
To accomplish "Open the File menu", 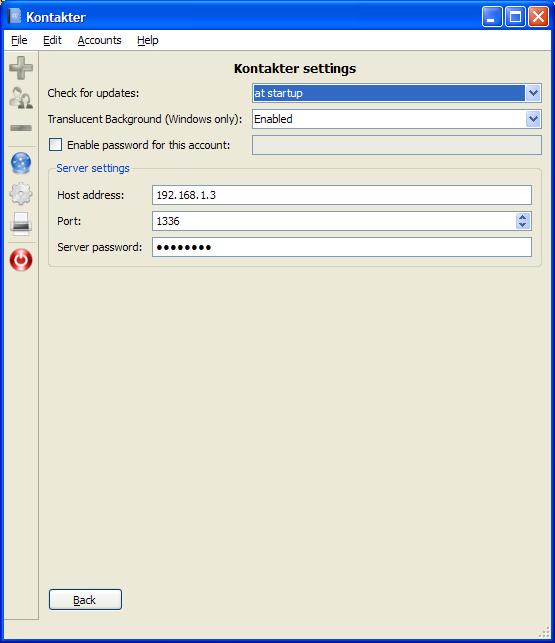I will pos(19,40).
